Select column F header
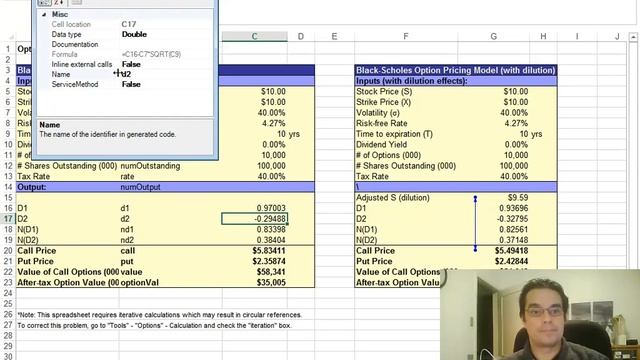This screenshot has height=360, width=640. coord(406,37)
